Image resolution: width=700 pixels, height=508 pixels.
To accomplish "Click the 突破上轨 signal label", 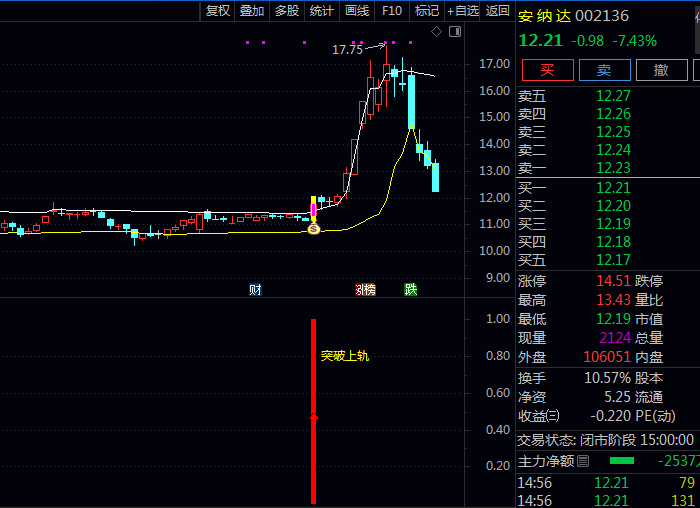I will tap(345, 356).
